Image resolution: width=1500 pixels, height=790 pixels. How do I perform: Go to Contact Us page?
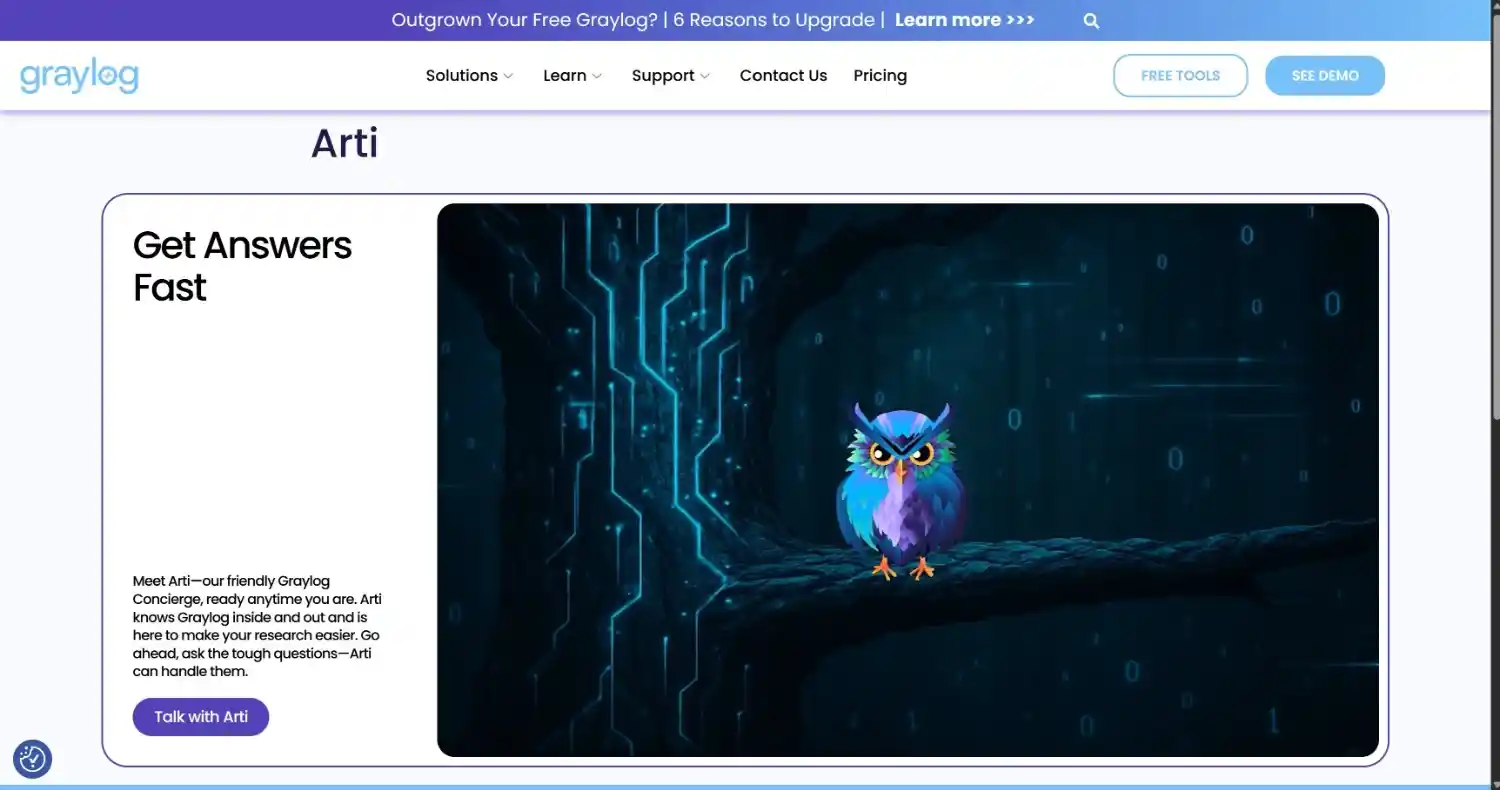point(783,75)
